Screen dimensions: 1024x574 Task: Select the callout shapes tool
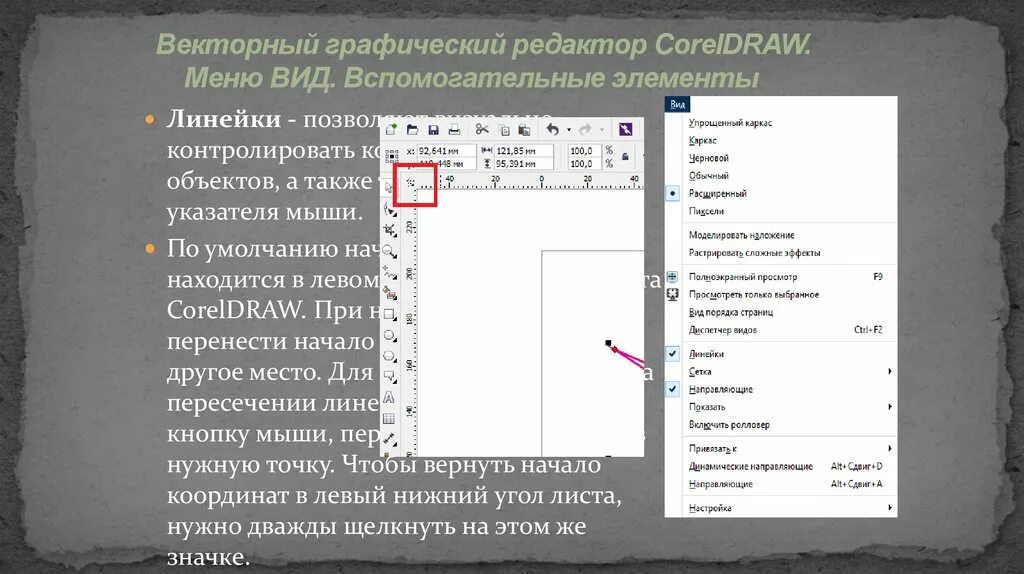click(390, 377)
